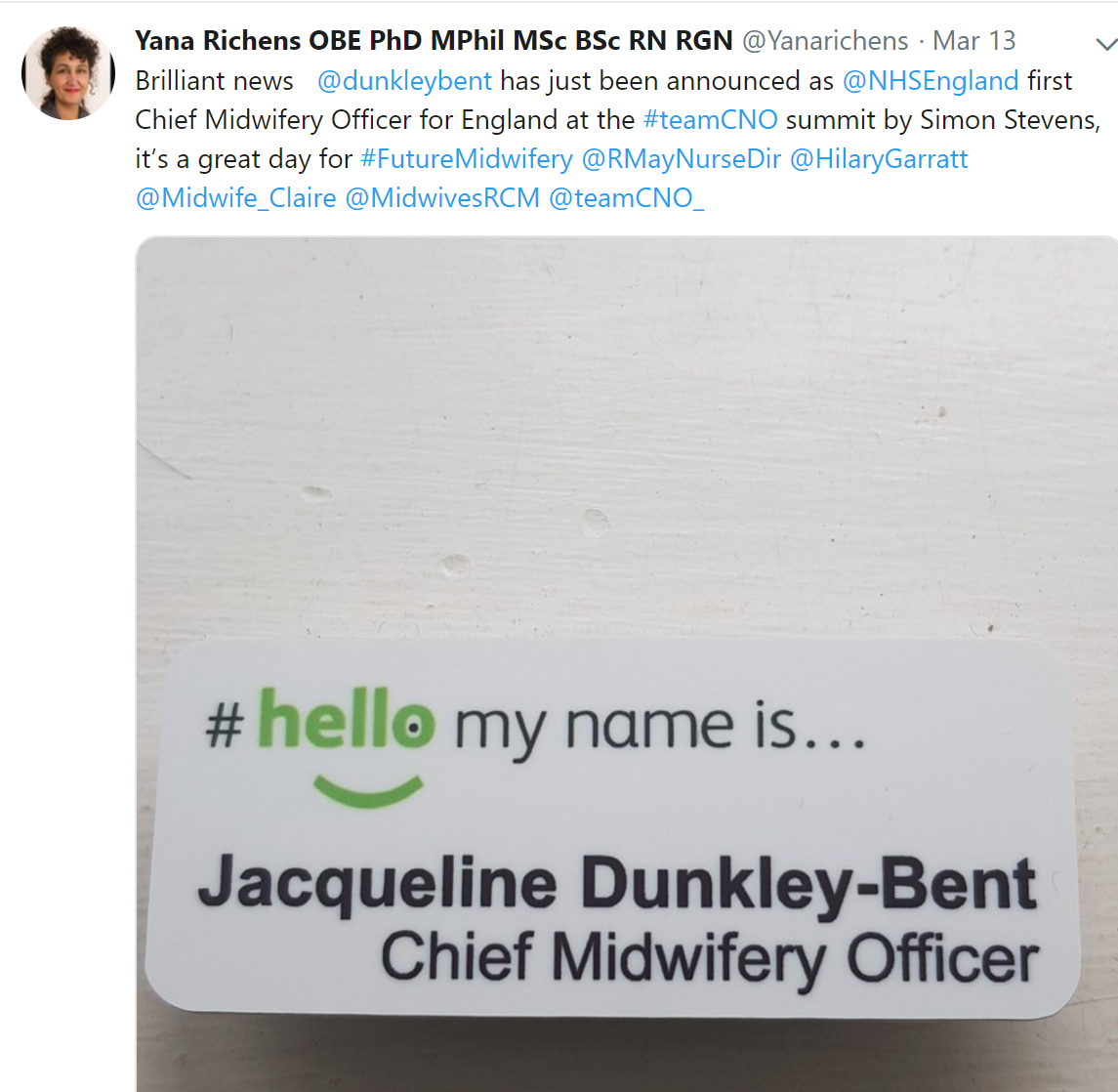This screenshot has height=1092, width=1118.
Task: Visit the @Yanarichens handle
Action: (x=825, y=41)
